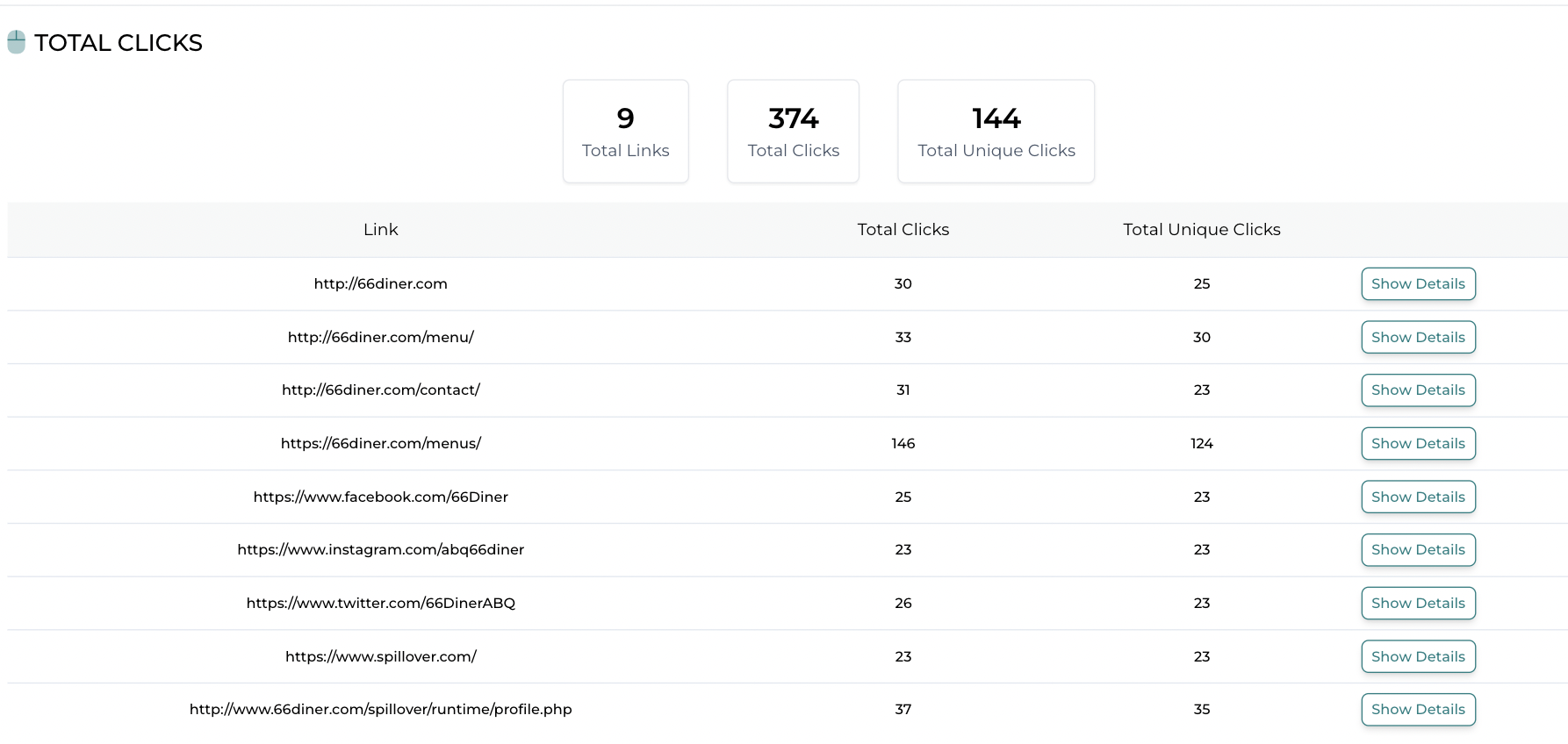
Task: Click the TOTAL CLICKS section heading
Action: point(119,42)
